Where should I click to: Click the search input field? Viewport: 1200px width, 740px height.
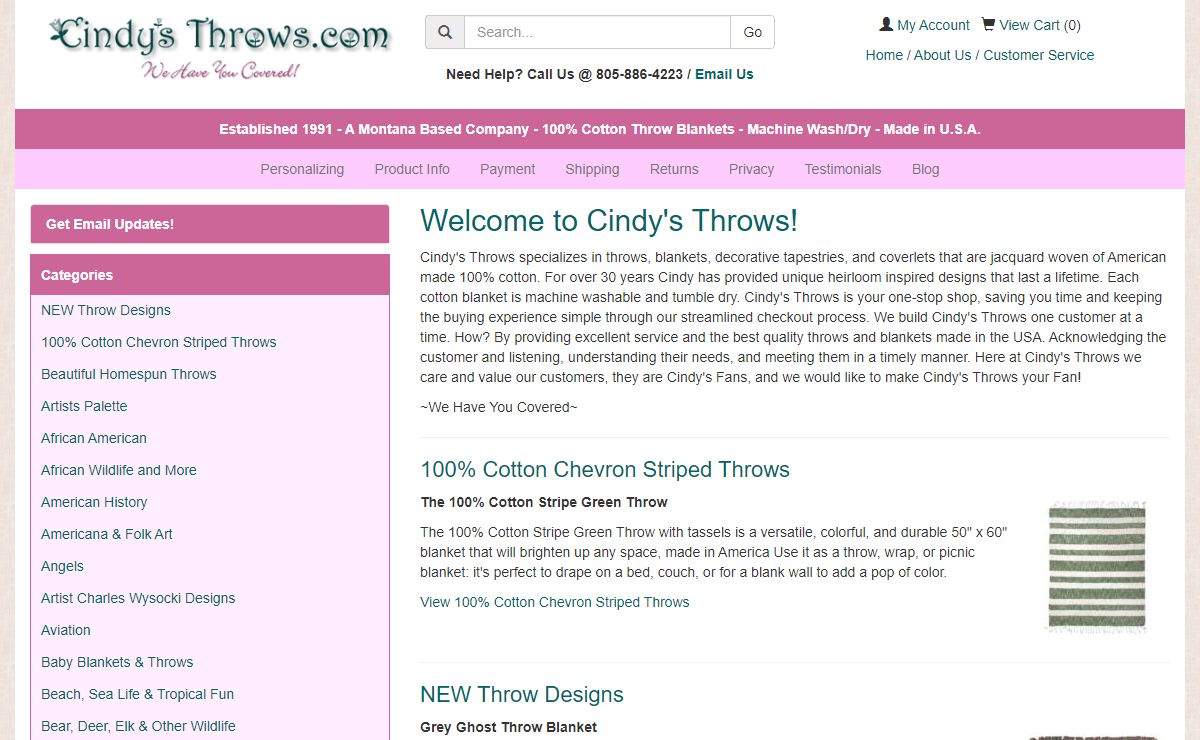(597, 32)
